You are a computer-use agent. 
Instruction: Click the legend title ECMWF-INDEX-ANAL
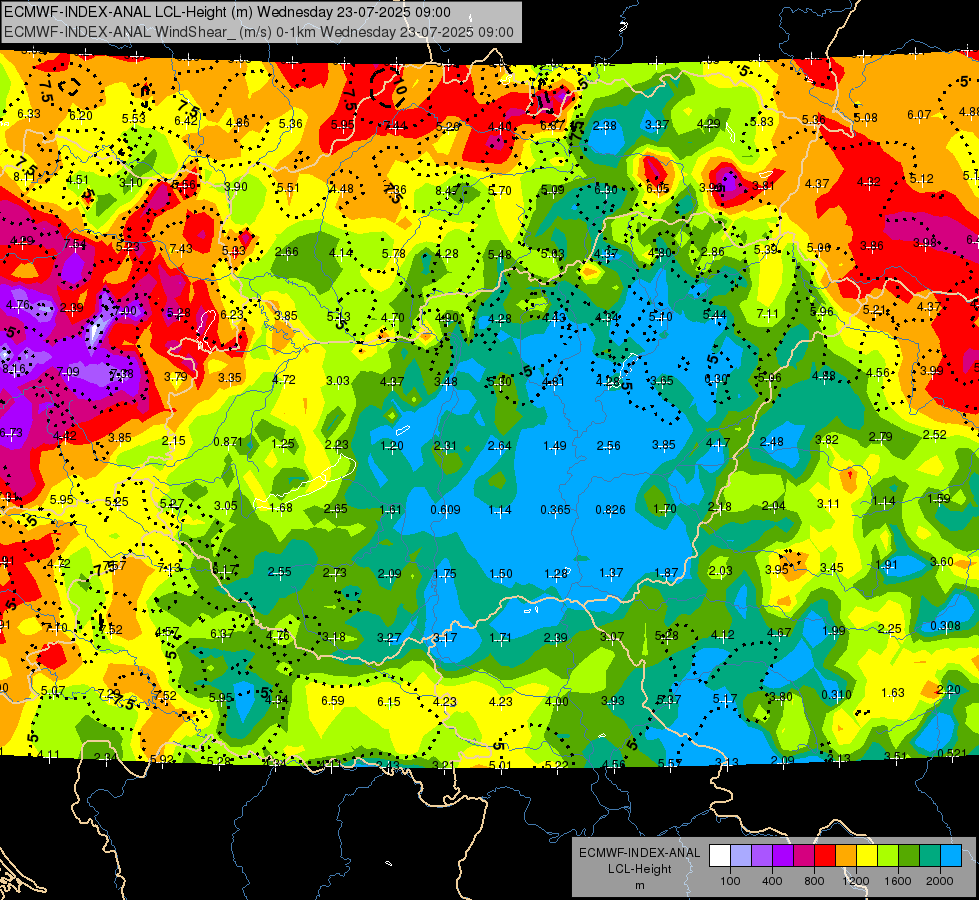tap(639, 853)
